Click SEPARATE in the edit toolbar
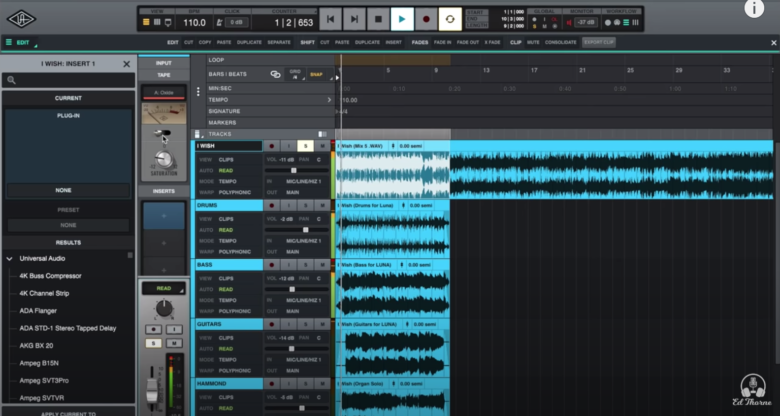 point(279,43)
